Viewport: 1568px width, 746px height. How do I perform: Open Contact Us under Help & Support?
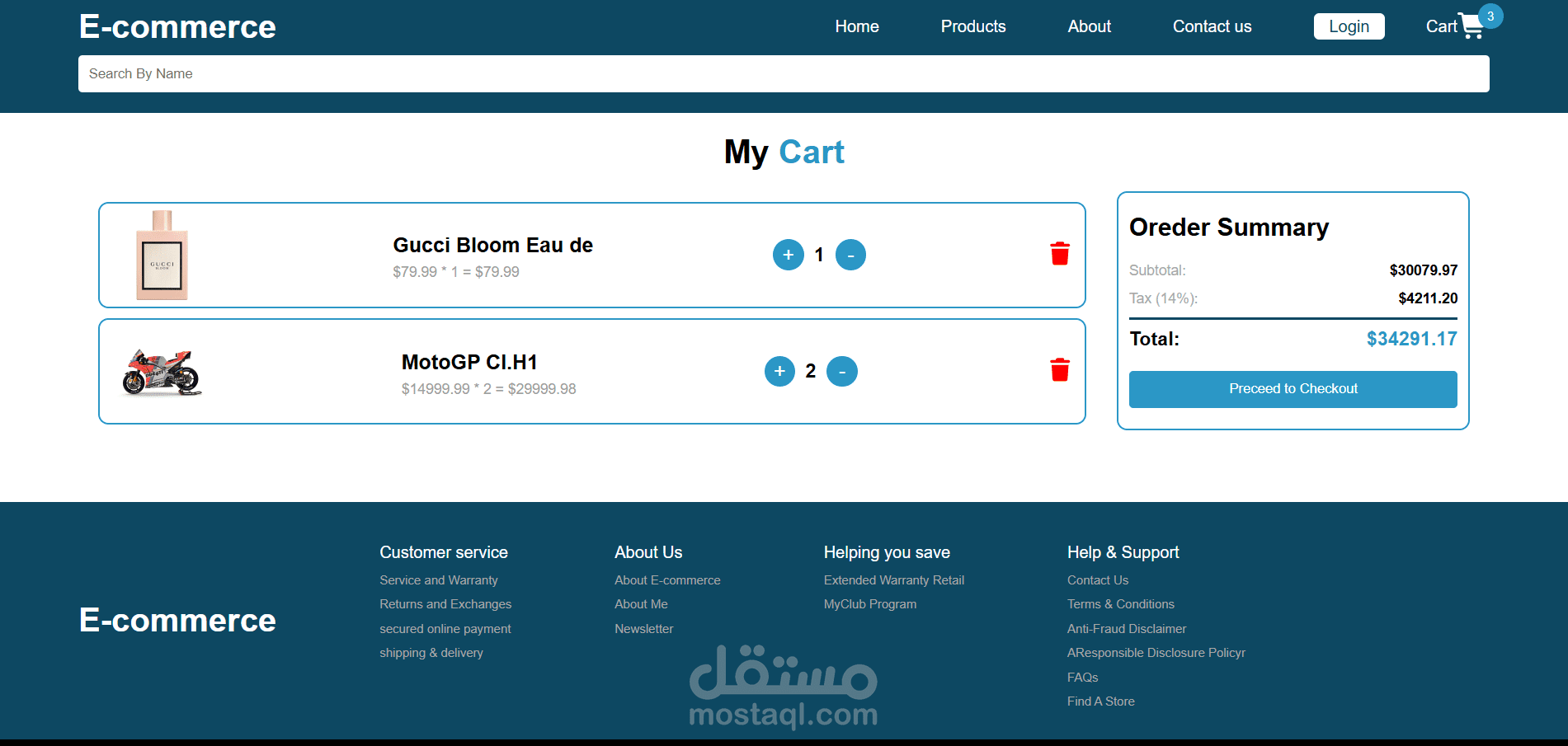pyautogui.click(x=1098, y=580)
